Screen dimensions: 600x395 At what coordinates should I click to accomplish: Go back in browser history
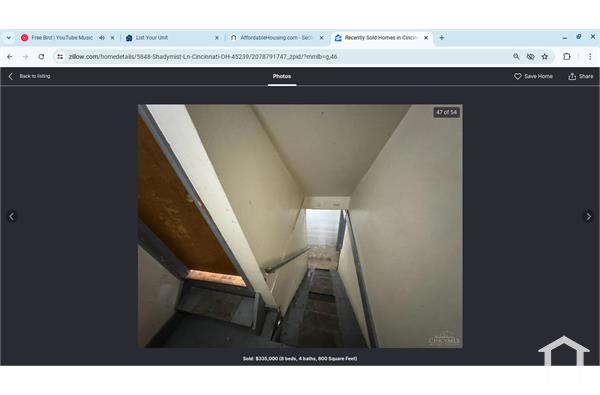click(10, 57)
